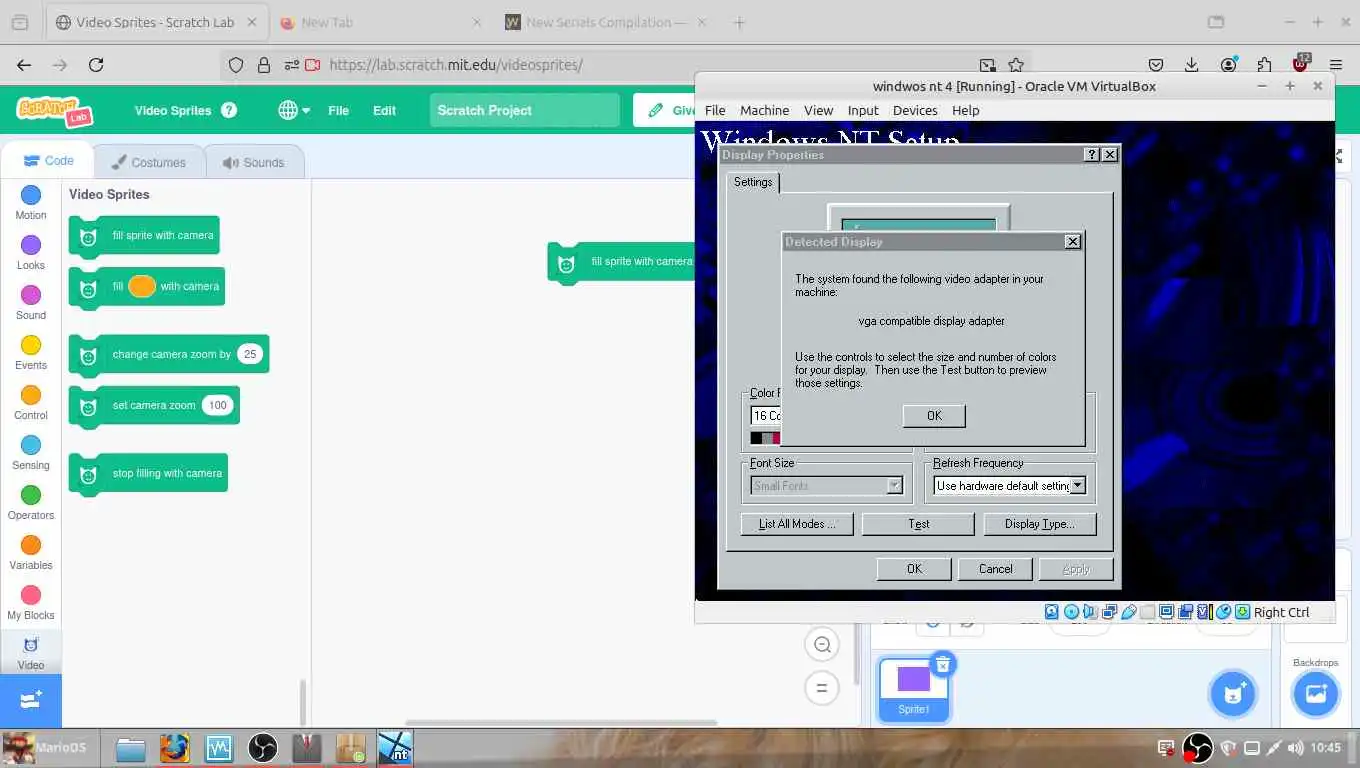Click OK in Detected Display dialog

coord(934,416)
